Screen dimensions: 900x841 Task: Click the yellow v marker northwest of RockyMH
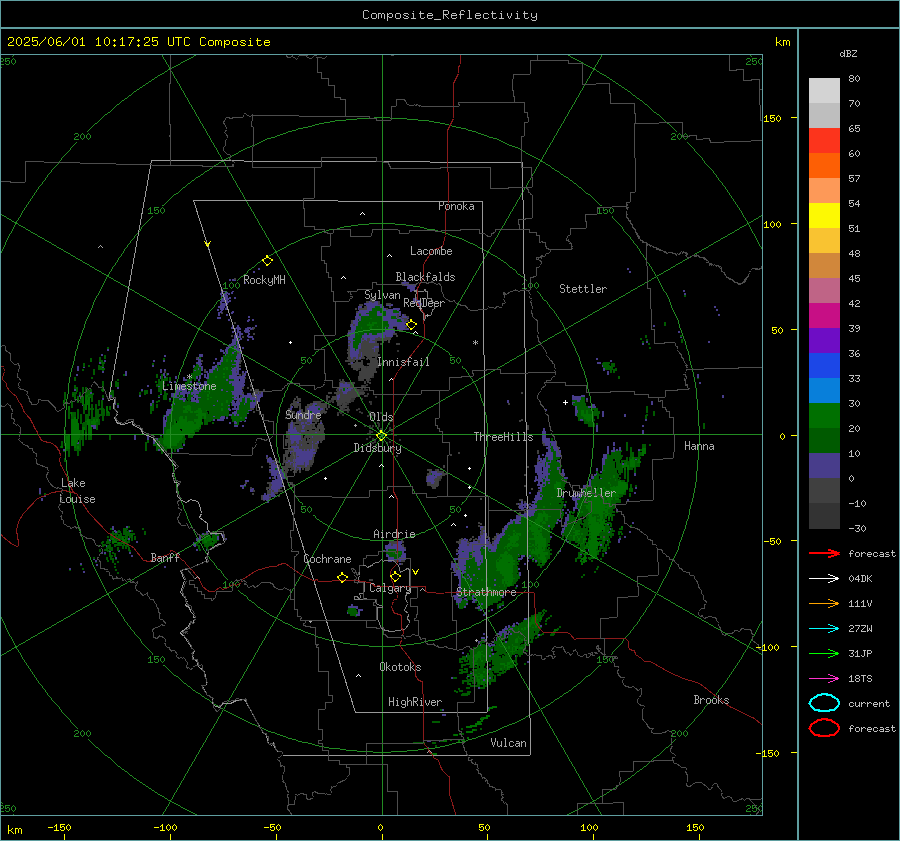click(x=208, y=244)
